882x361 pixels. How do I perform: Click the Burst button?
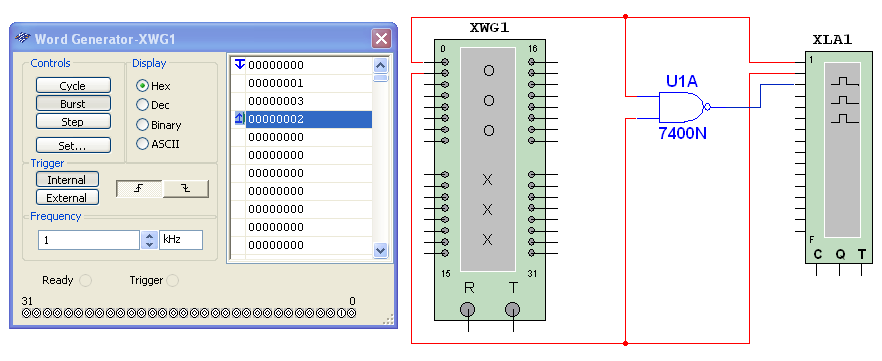tap(73, 103)
